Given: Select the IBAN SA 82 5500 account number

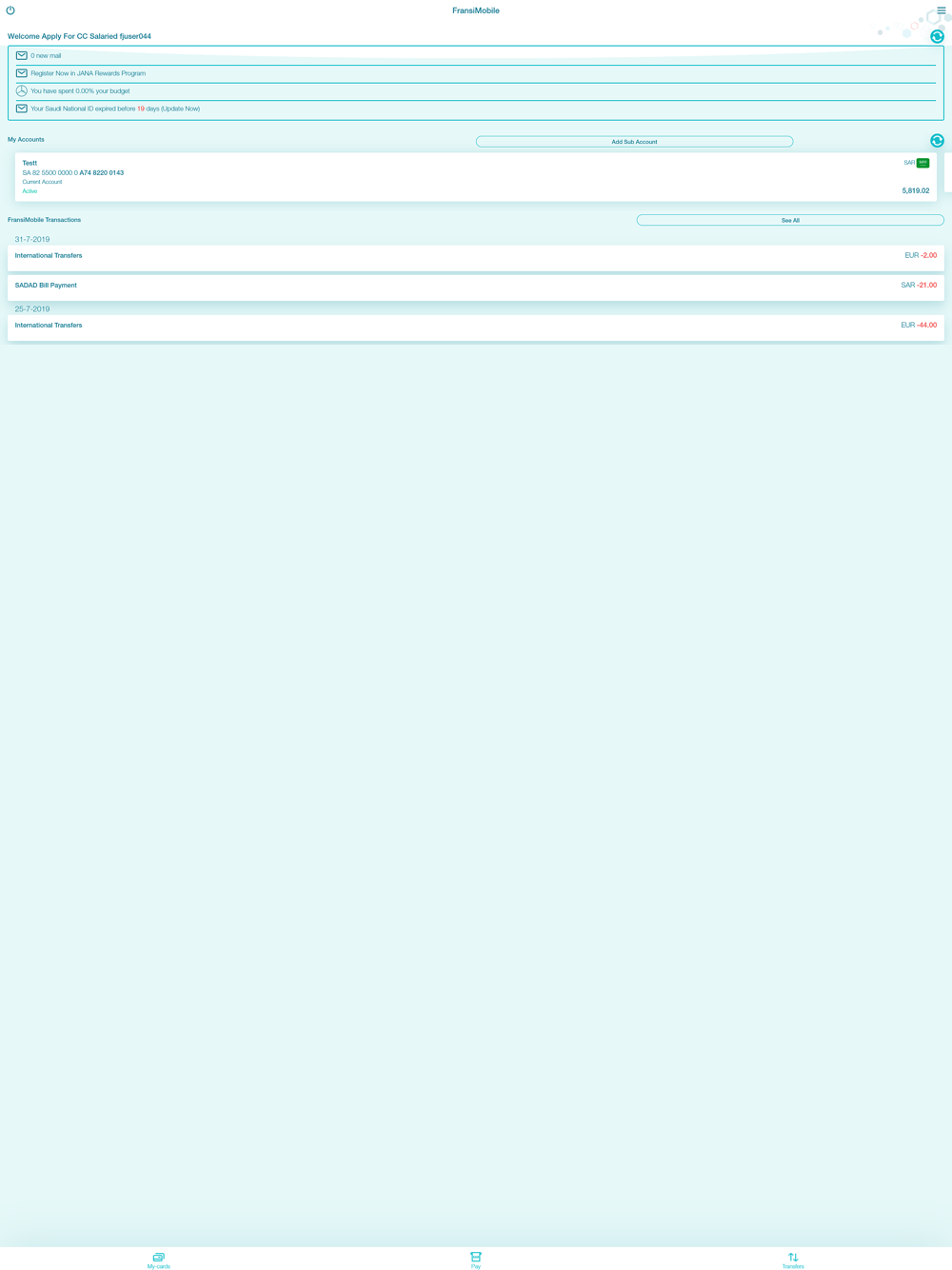Looking at the screenshot, I should tap(73, 173).
